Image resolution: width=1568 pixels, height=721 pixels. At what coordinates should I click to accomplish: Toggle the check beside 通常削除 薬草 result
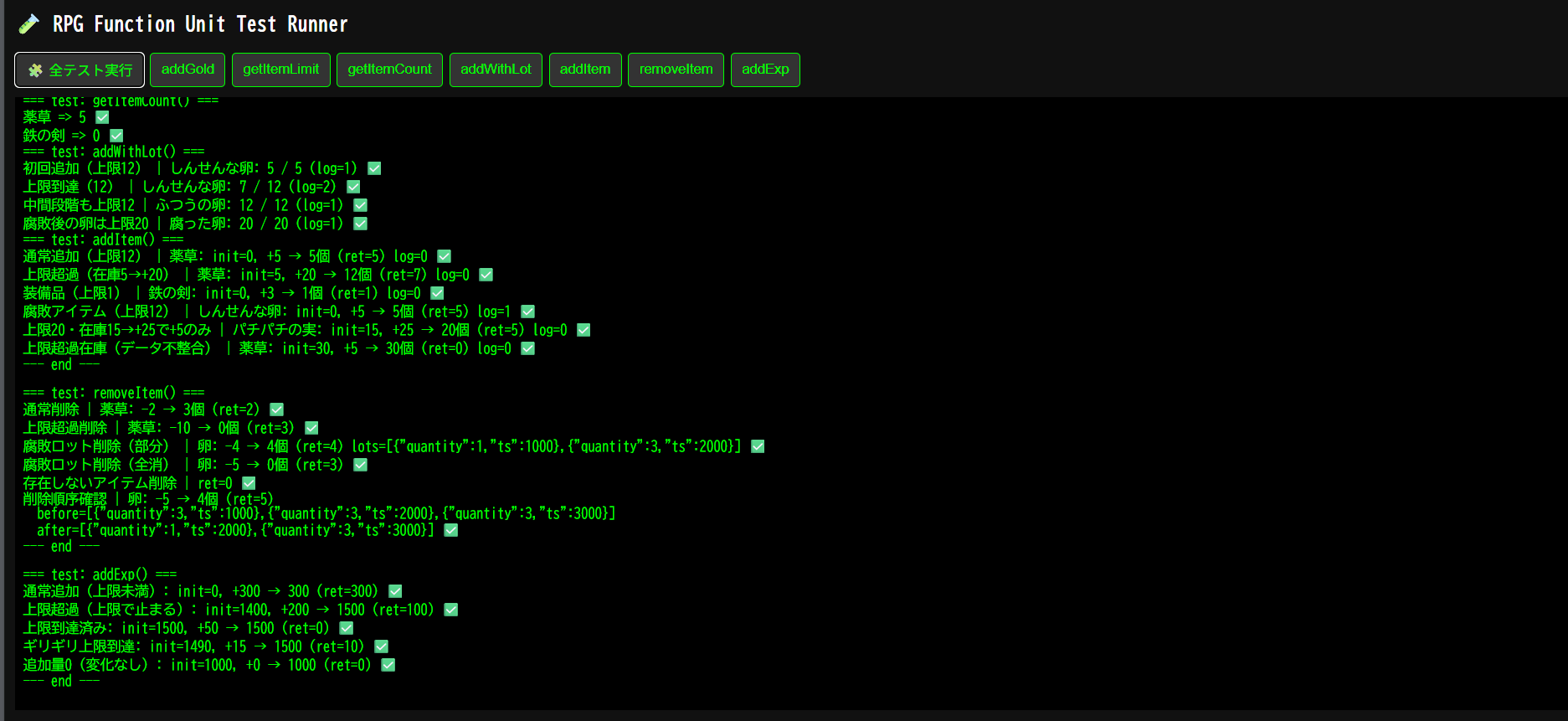pyautogui.click(x=277, y=409)
